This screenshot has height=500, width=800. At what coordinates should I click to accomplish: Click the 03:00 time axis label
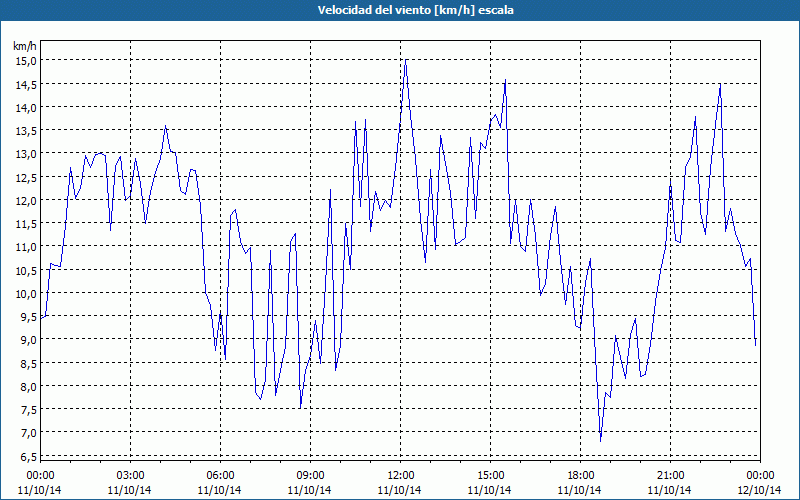130,475
